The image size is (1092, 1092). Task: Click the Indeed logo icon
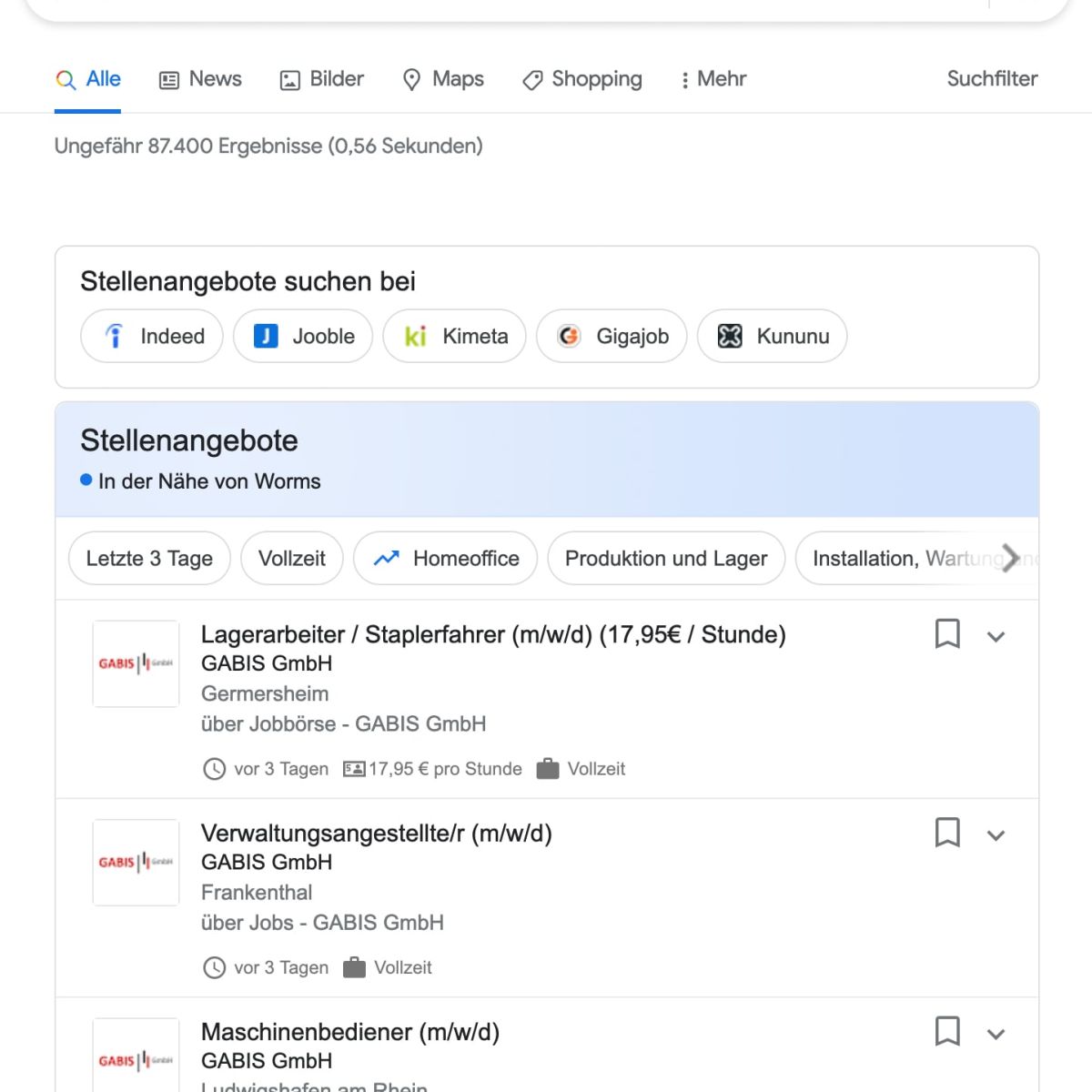point(115,336)
